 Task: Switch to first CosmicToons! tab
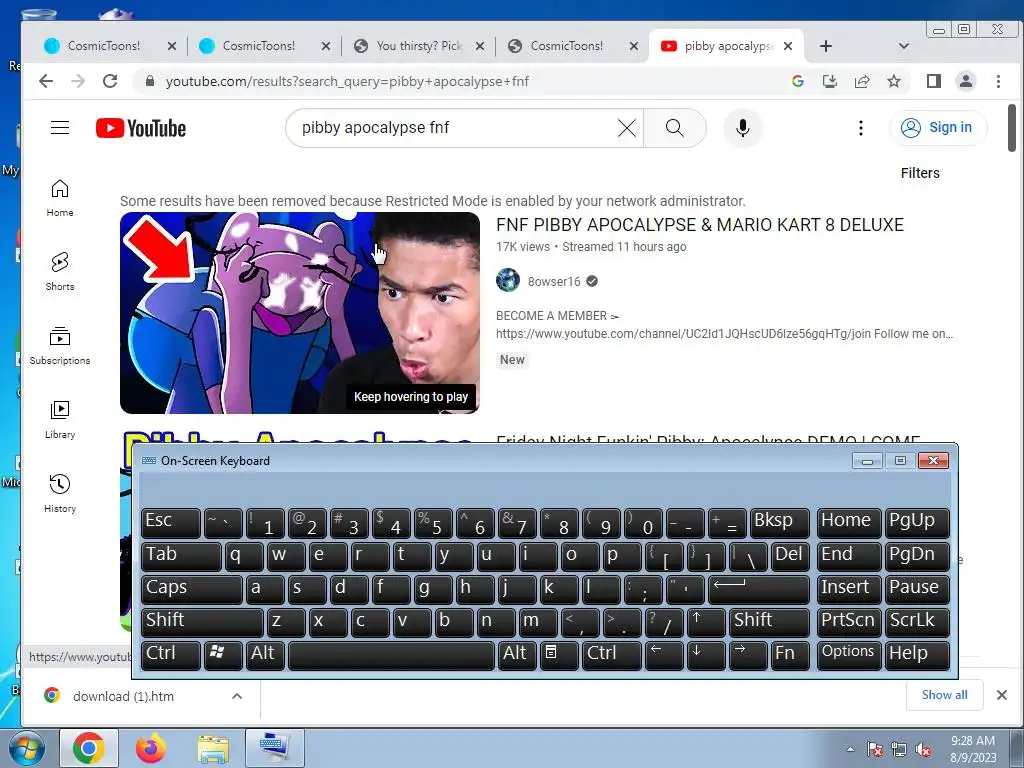point(109,46)
